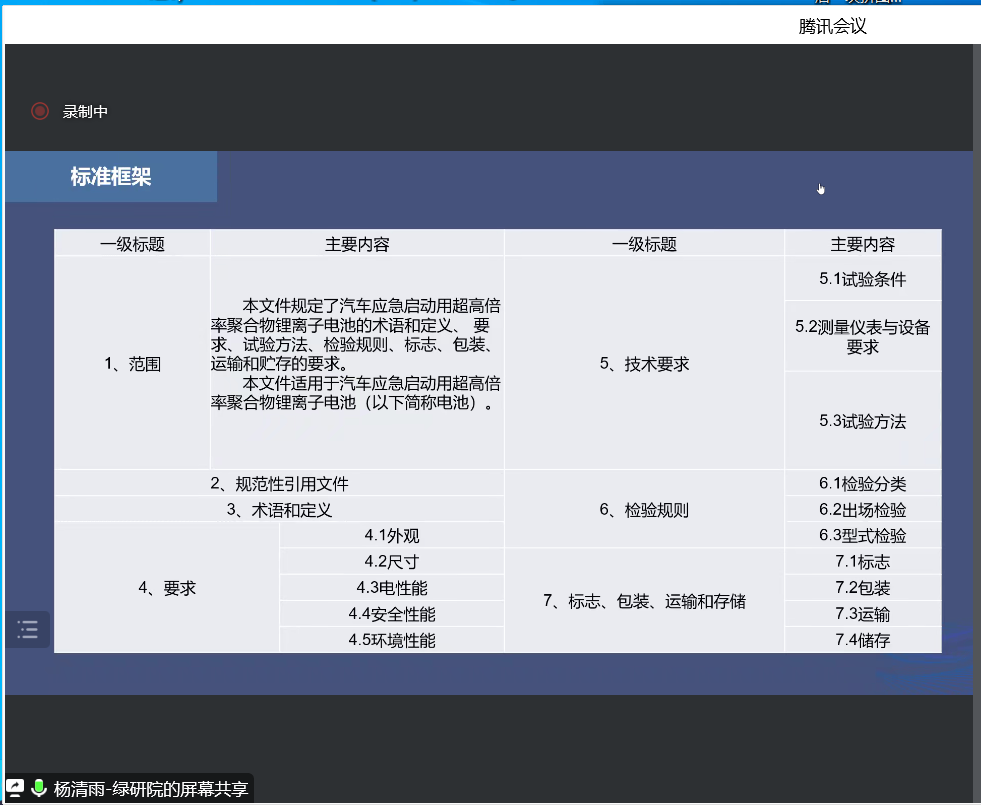Click the 腾讯会议 window title
Screen dimensions: 981x805
point(832,27)
